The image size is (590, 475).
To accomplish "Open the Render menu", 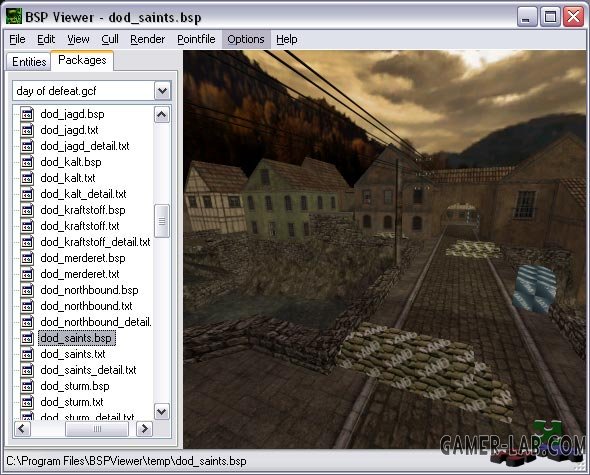I will (148, 39).
